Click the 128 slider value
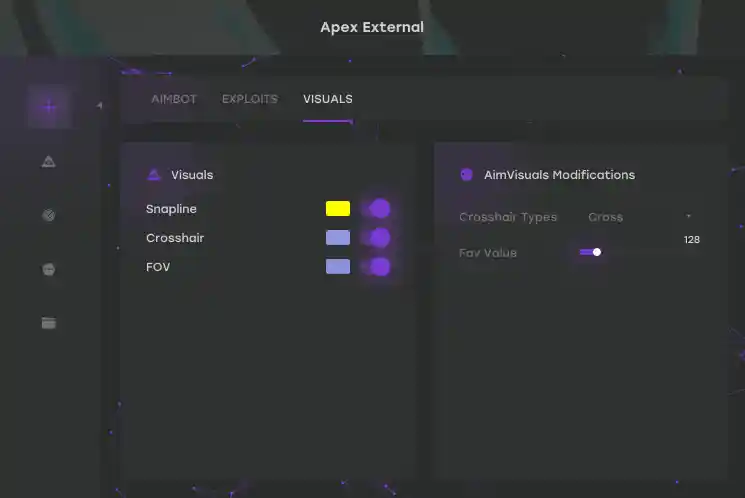The height and width of the screenshot is (498, 745). tap(692, 239)
